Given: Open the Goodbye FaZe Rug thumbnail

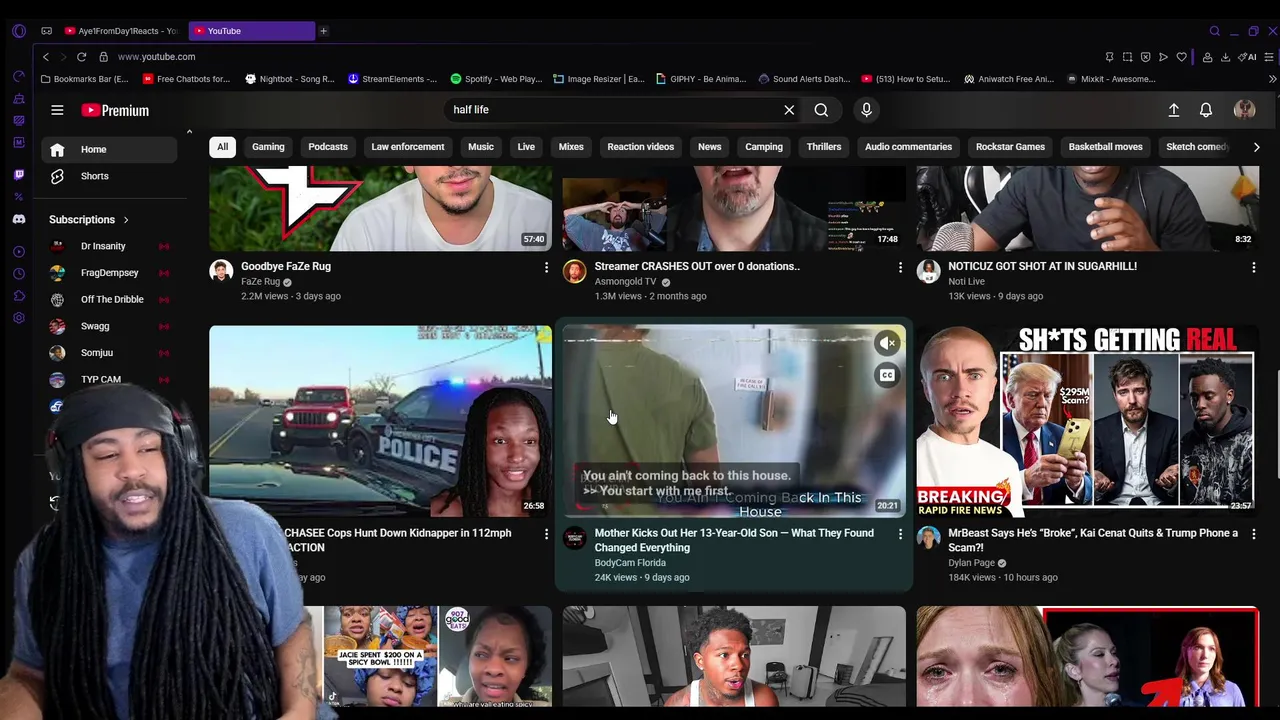Looking at the screenshot, I should (380, 208).
